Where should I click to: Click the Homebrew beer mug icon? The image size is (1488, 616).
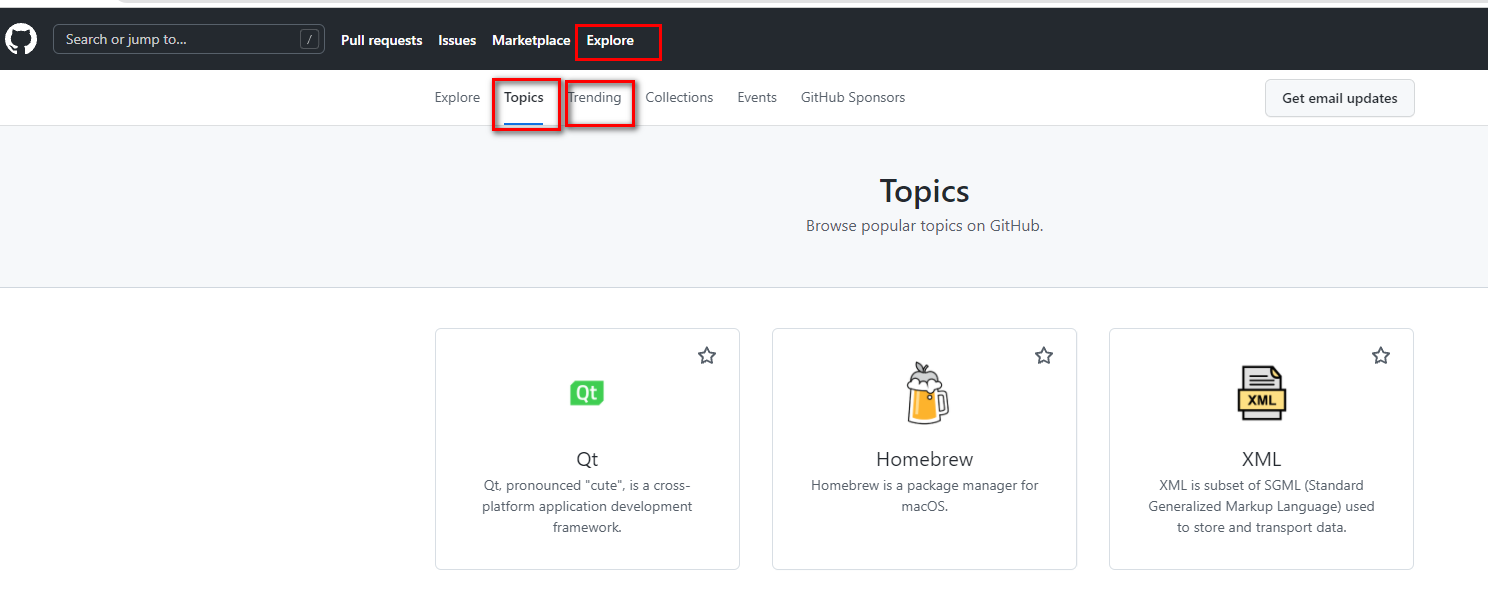point(925,393)
